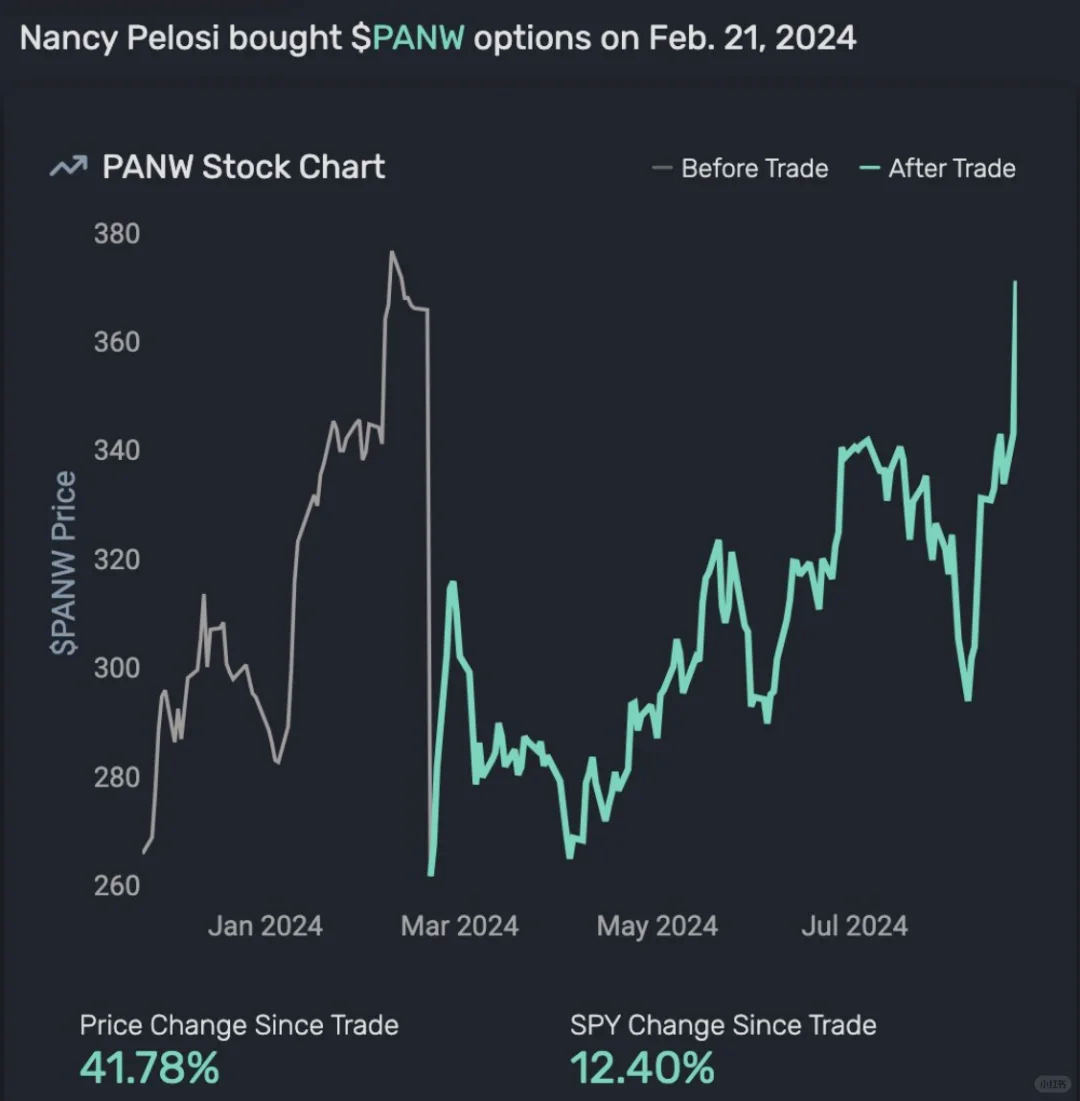
Task: Click the Price Change Since Trade label
Action: pyautogui.click(x=239, y=1025)
